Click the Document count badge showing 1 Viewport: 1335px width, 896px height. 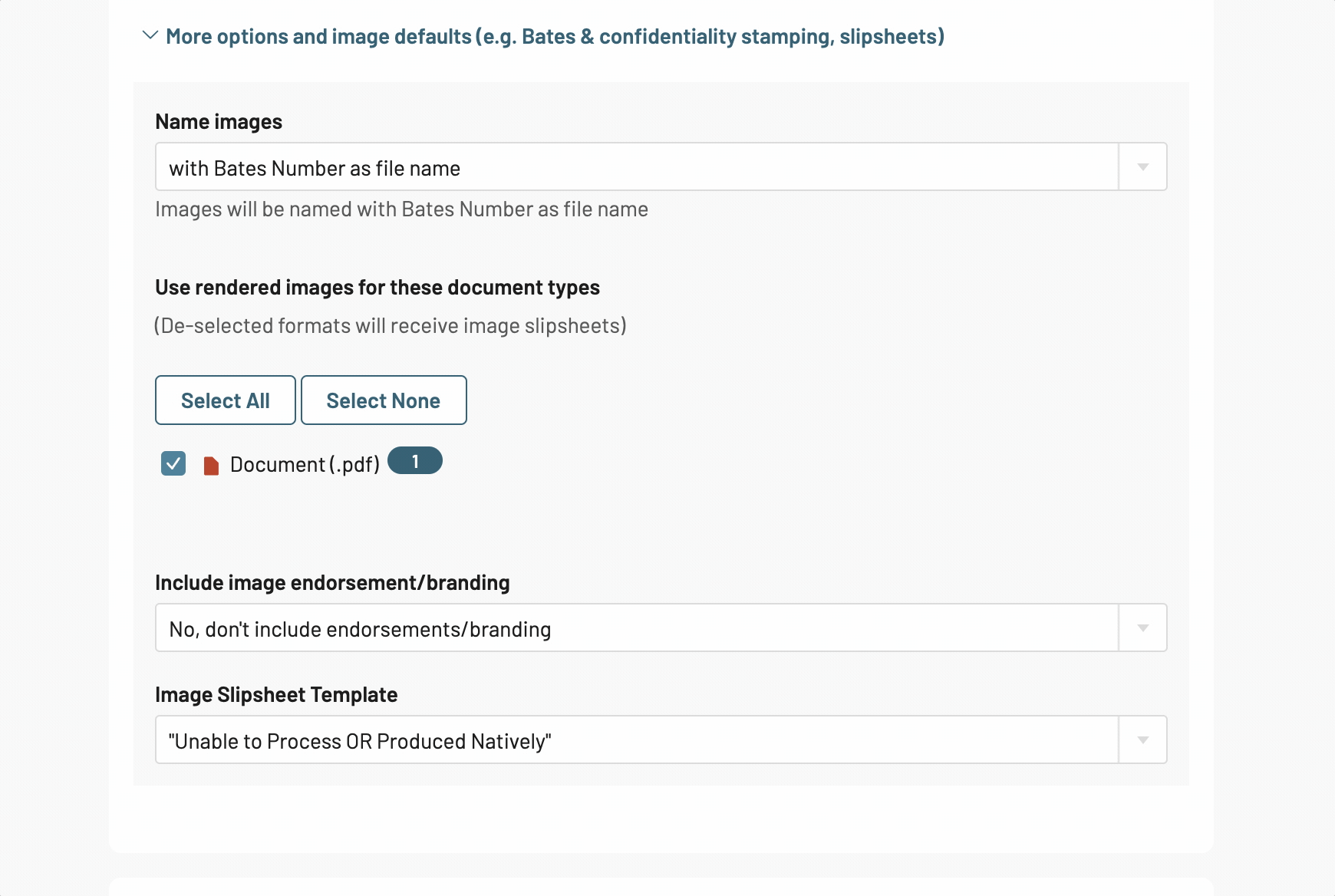pyautogui.click(x=415, y=461)
